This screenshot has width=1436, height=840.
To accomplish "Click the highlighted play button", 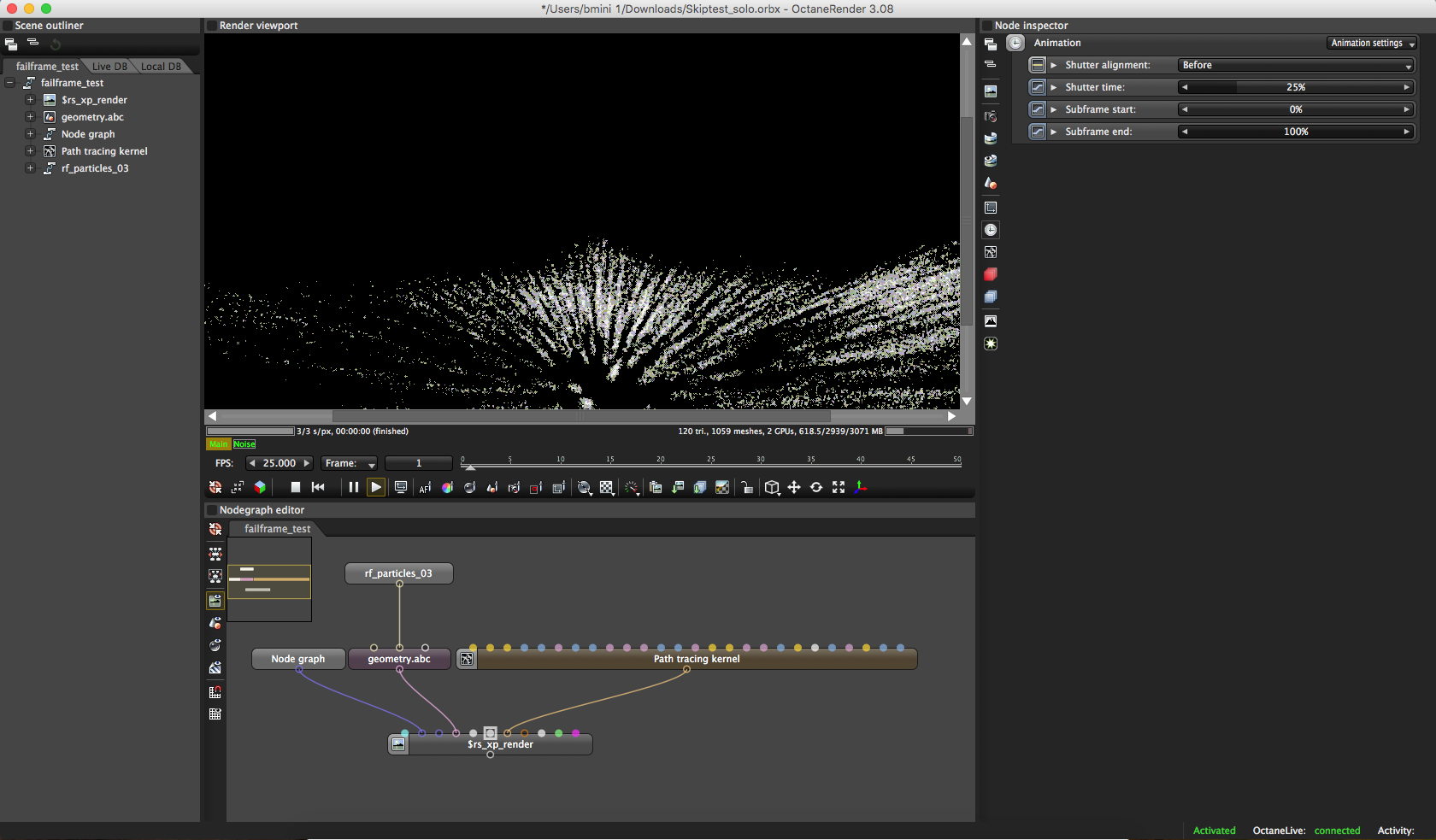I will coord(376,487).
